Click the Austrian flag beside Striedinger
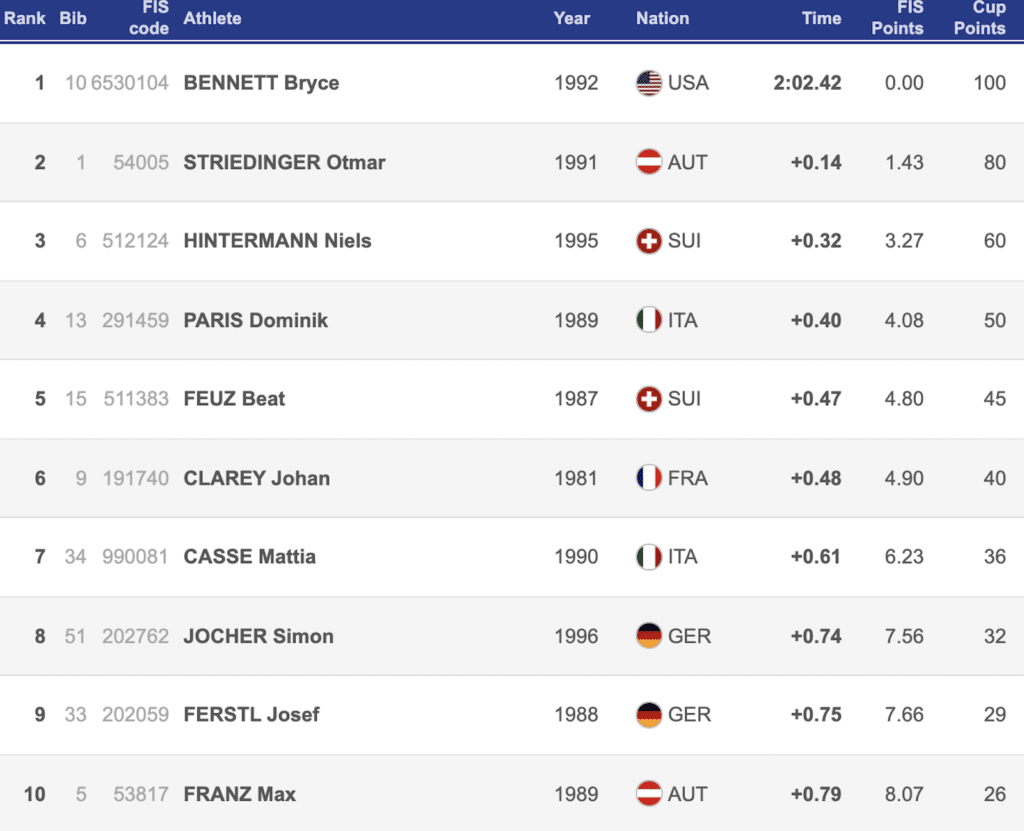This screenshot has width=1024, height=831. coord(649,162)
